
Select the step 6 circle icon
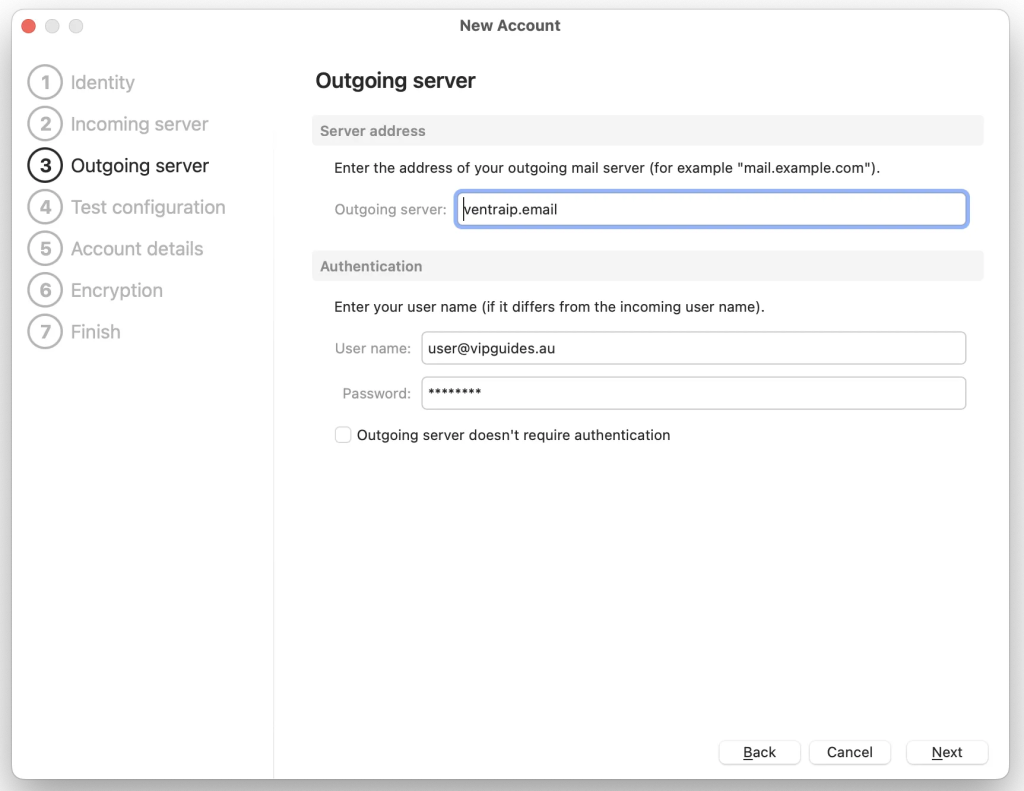click(45, 291)
